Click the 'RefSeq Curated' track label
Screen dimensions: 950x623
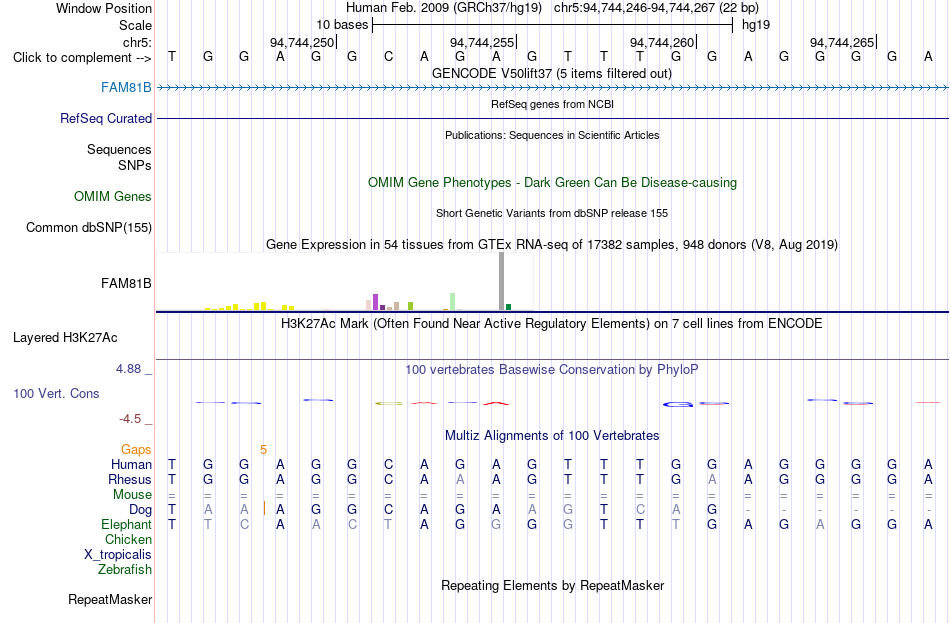[x=106, y=119]
